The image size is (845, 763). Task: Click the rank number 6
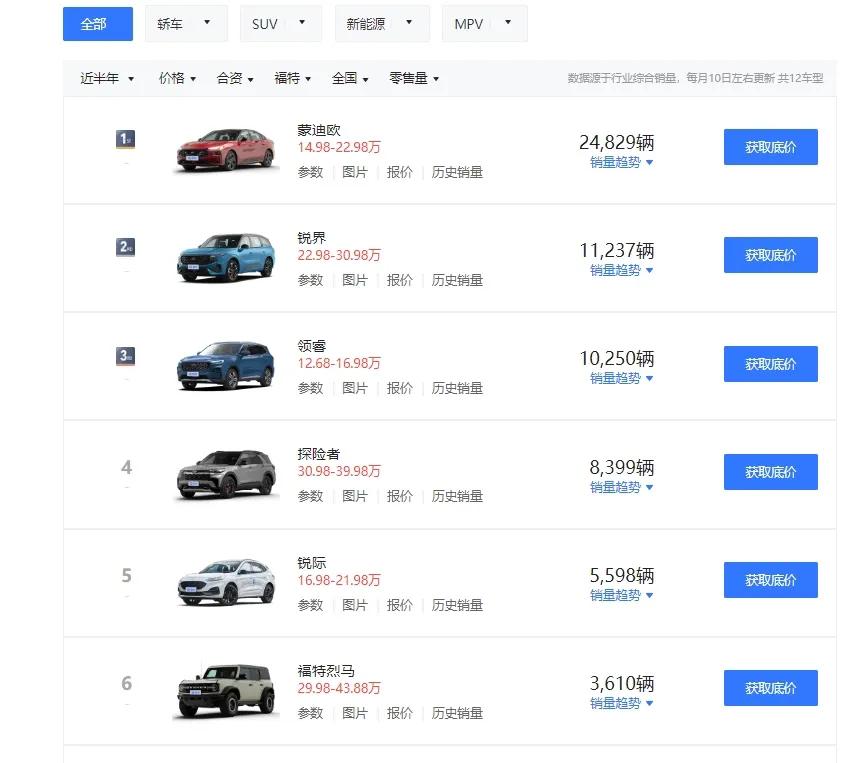127,683
